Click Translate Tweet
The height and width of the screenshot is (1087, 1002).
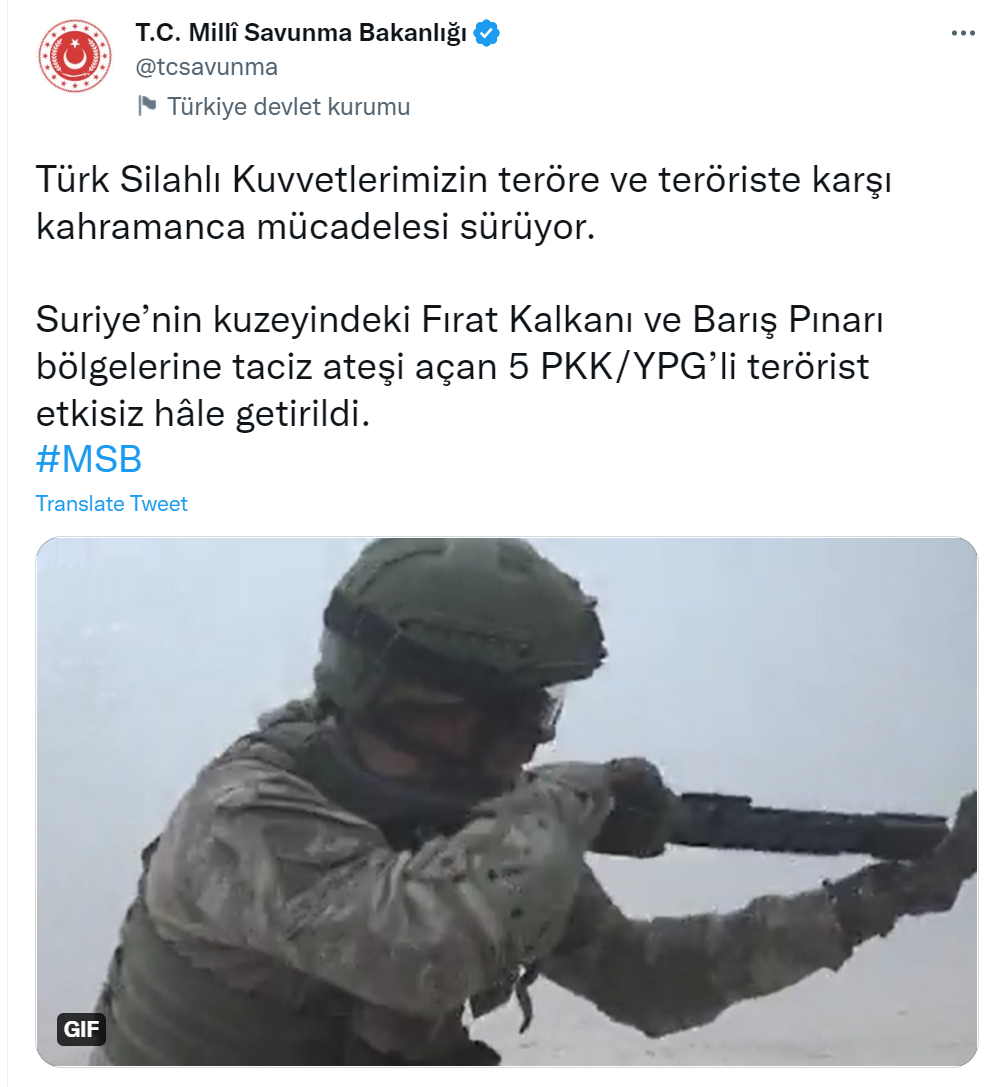[112, 503]
